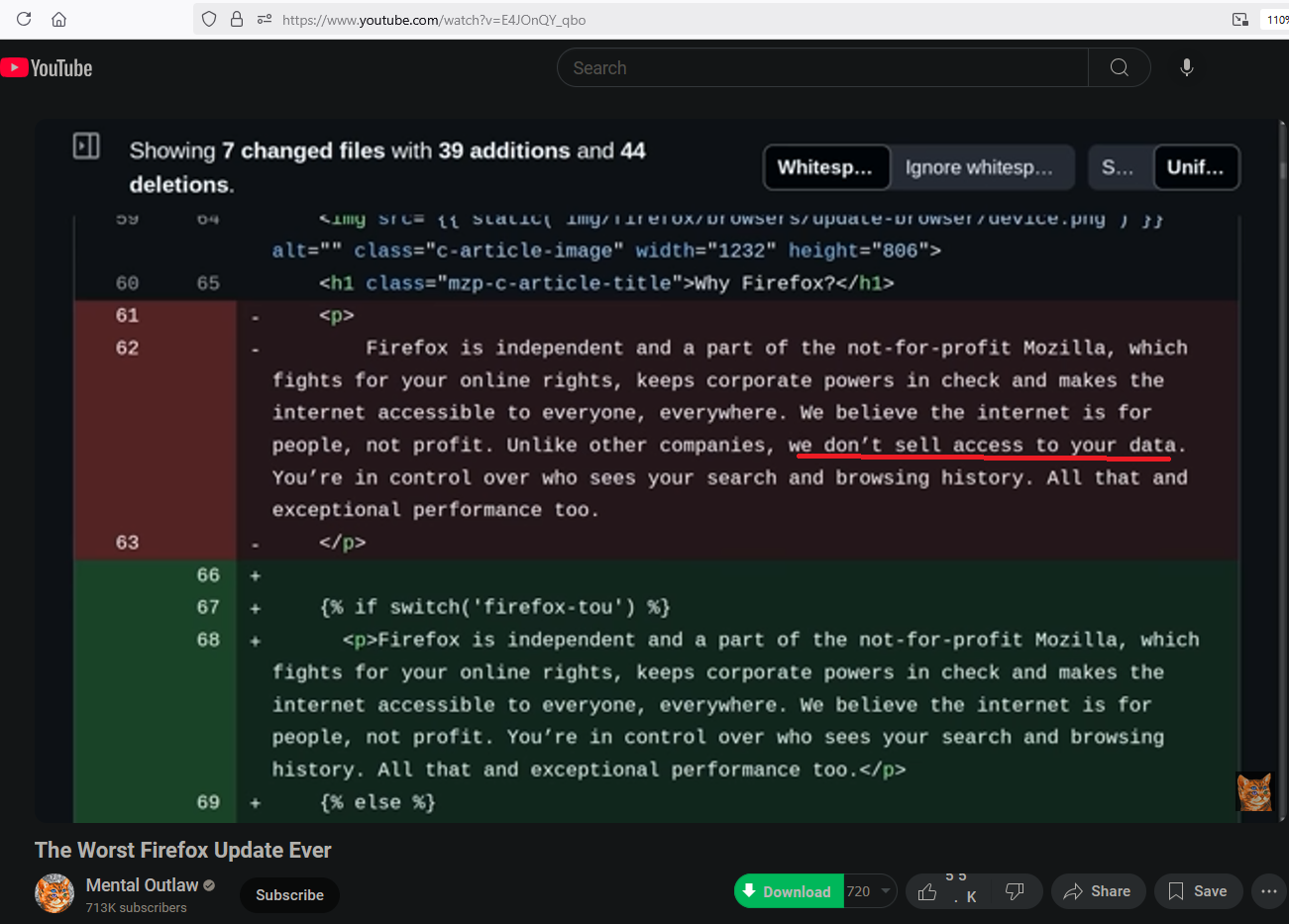Open the more actions ellipsis menu
The image size is (1289, 924).
(1269, 891)
